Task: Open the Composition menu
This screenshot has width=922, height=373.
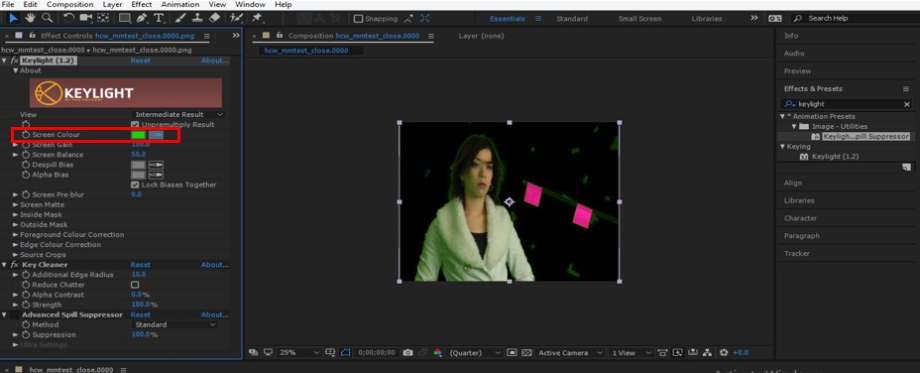Action: (70, 5)
